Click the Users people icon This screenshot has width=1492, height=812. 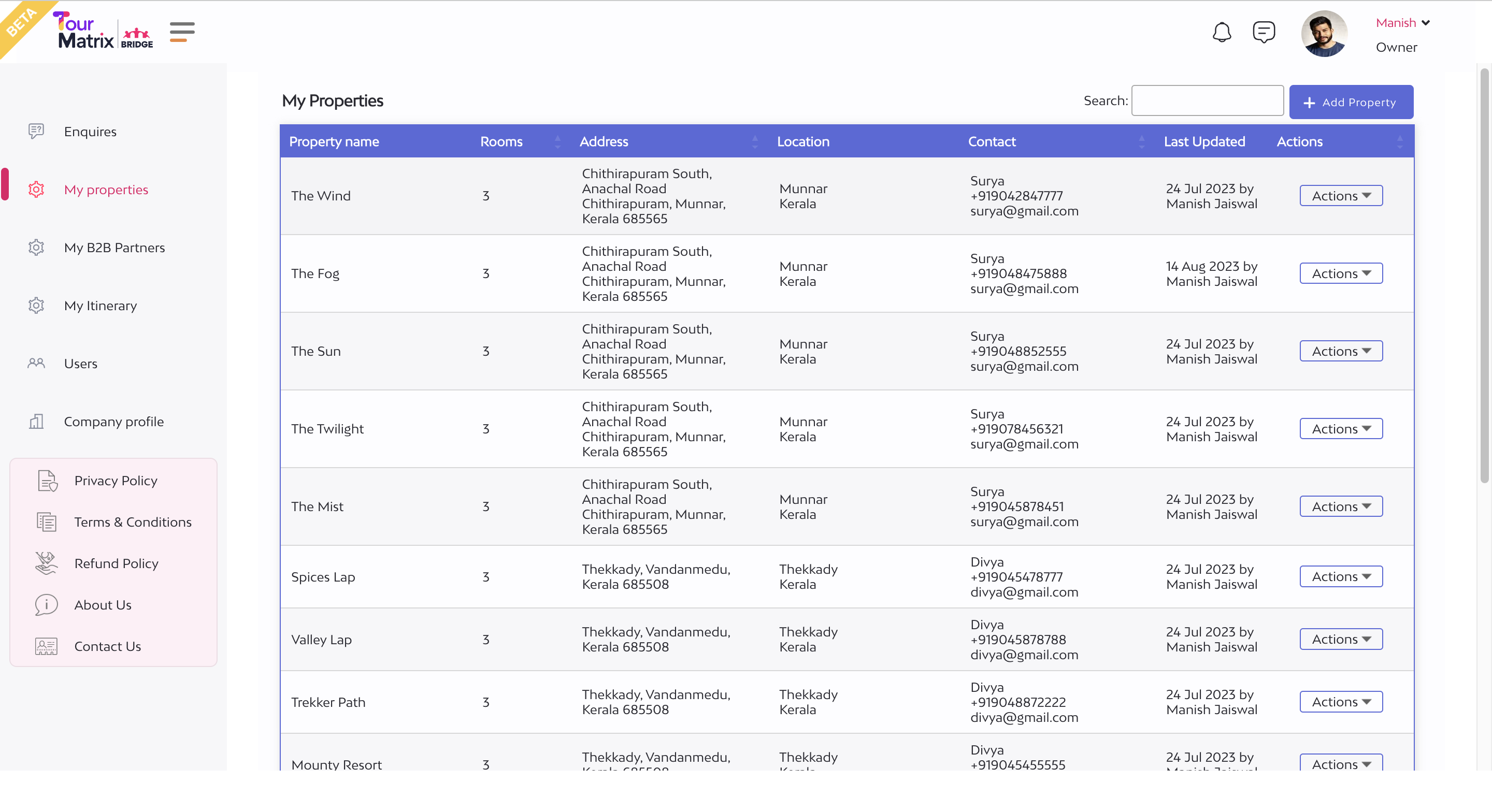click(36, 364)
